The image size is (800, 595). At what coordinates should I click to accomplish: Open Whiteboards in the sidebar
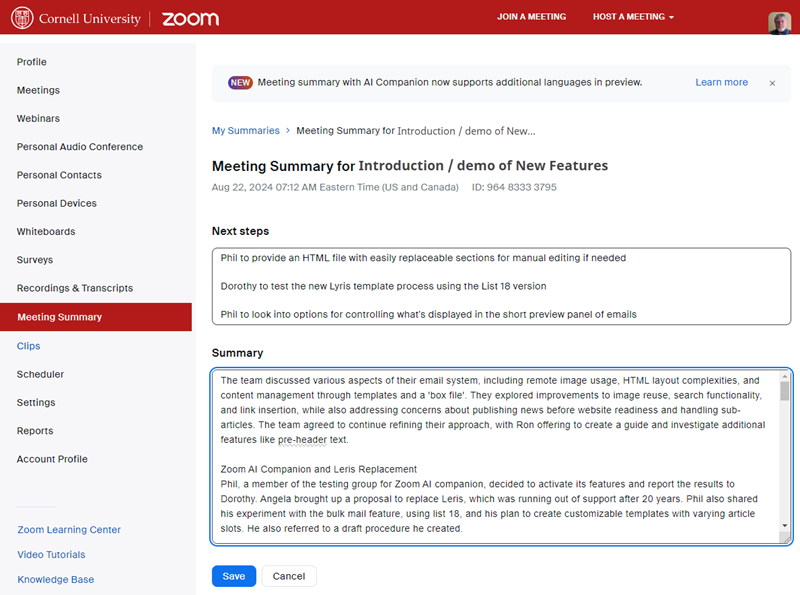click(x=46, y=232)
